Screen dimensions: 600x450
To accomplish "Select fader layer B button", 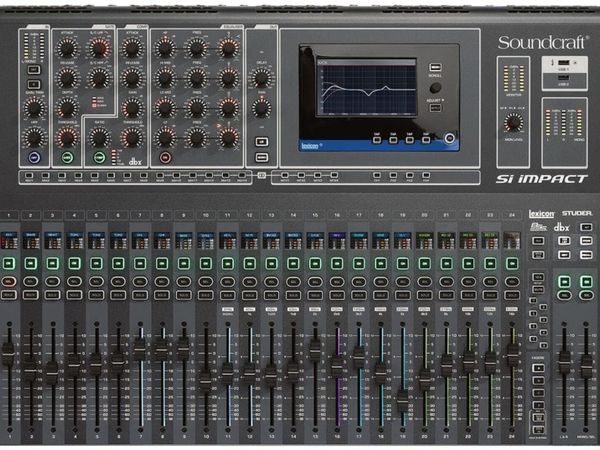I will click(538, 381).
